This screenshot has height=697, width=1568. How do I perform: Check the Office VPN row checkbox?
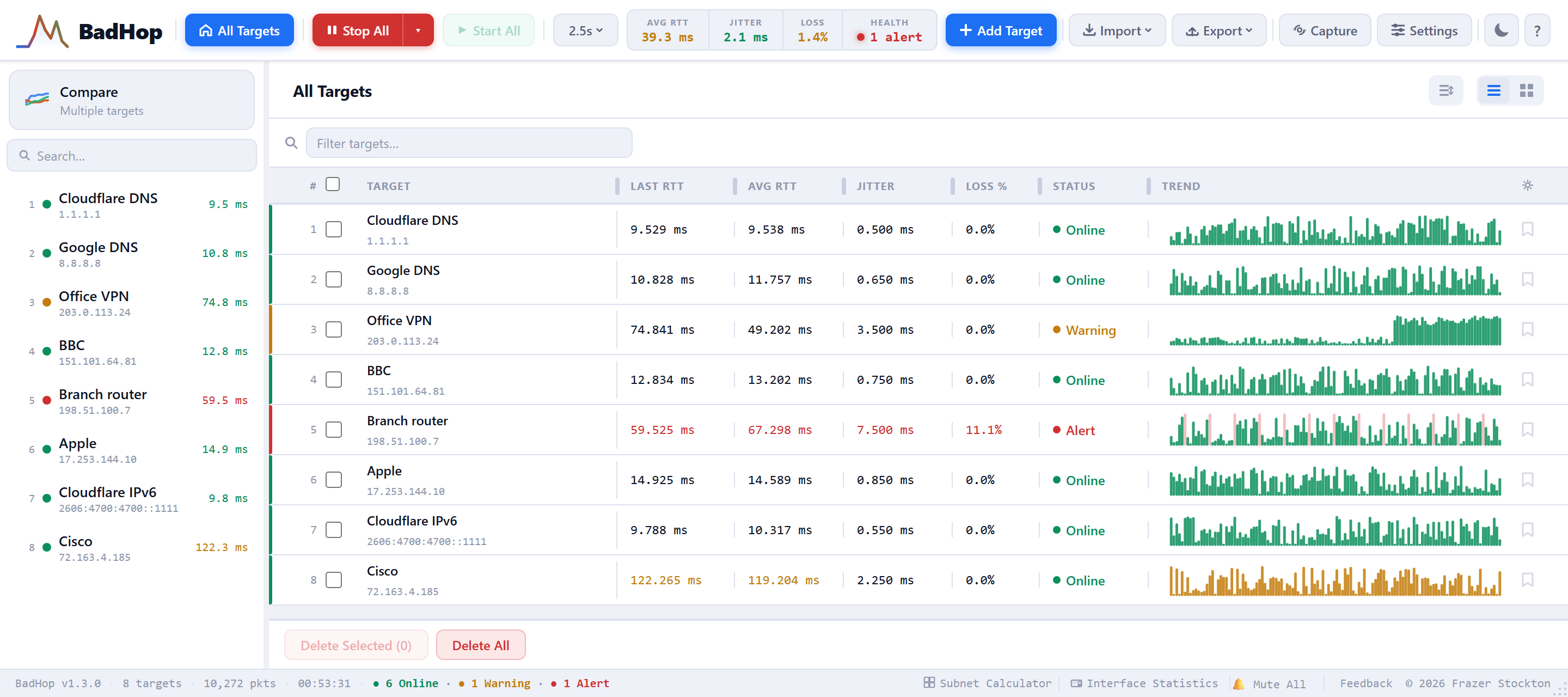coord(334,329)
